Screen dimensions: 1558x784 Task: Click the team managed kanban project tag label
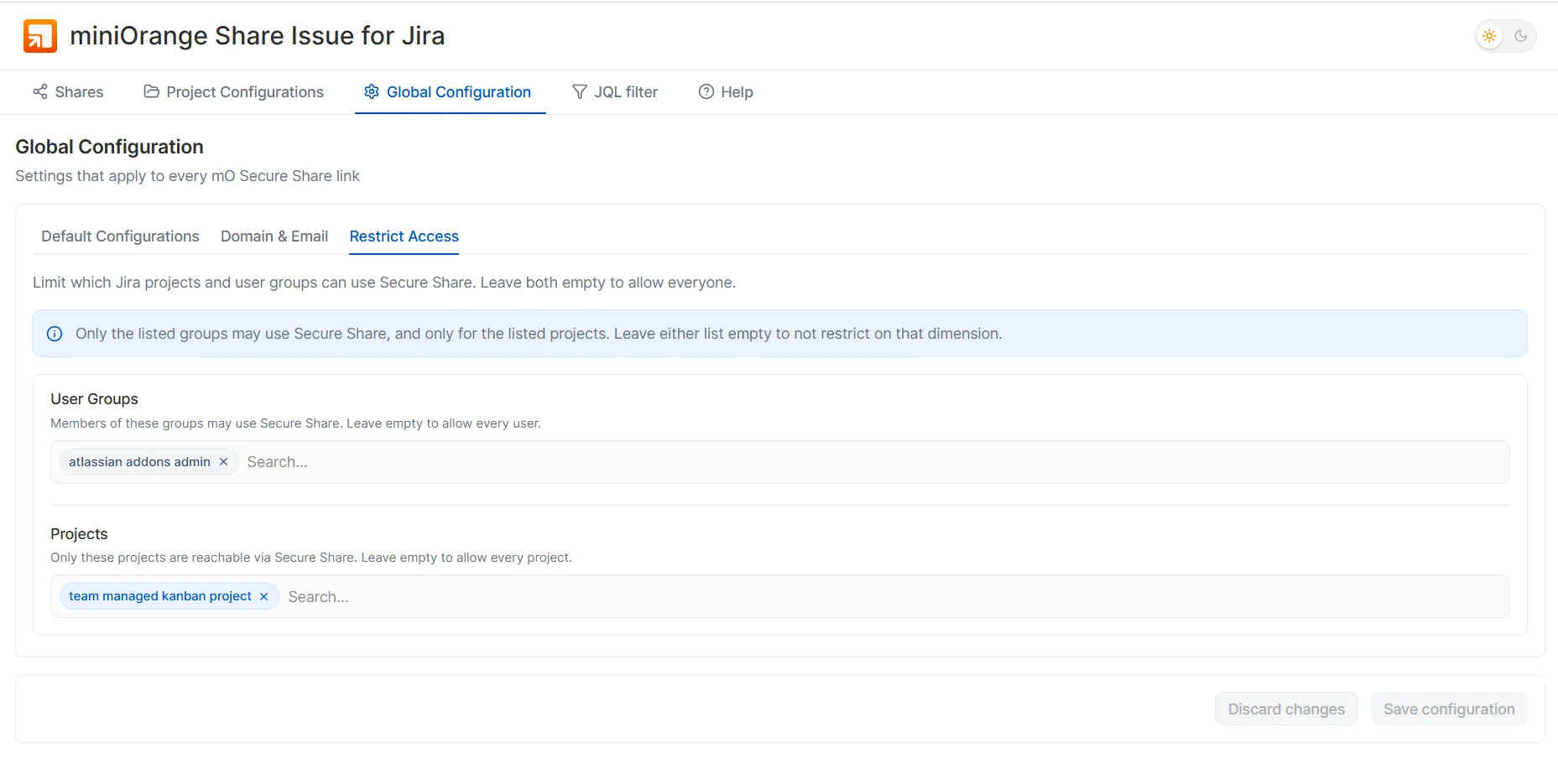coord(160,596)
